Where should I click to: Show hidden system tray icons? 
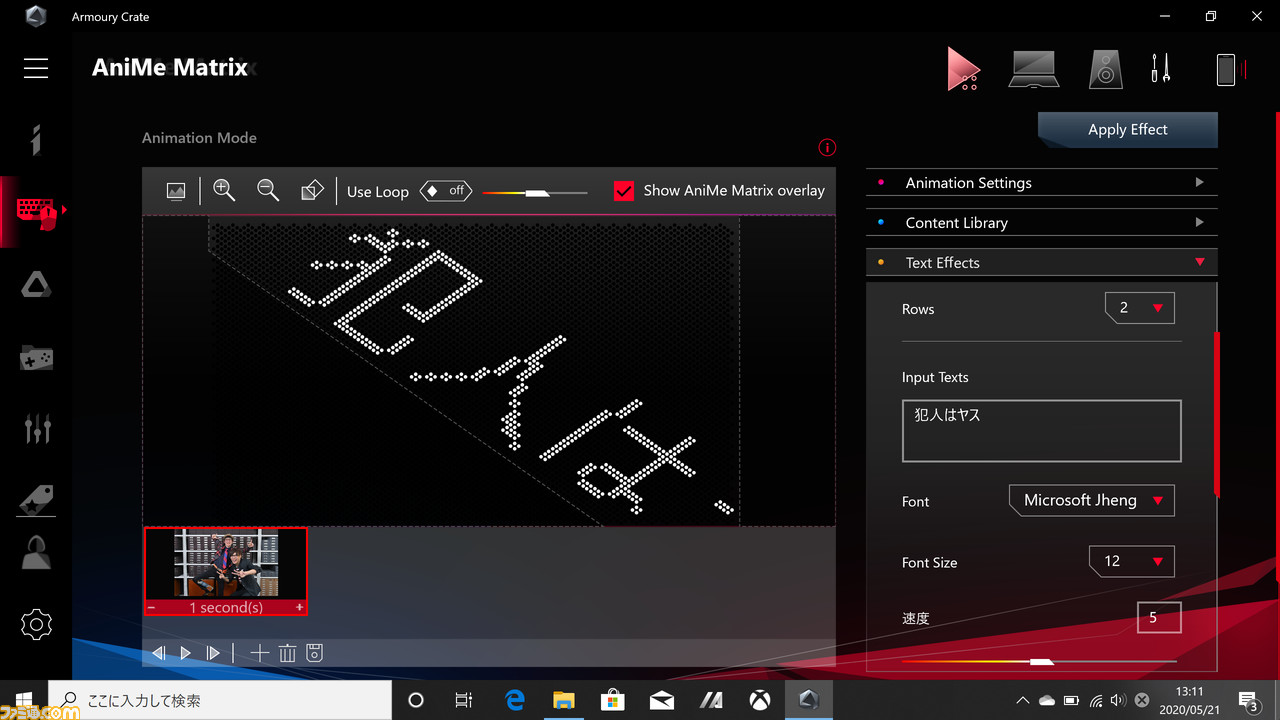(x=1022, y=701)
